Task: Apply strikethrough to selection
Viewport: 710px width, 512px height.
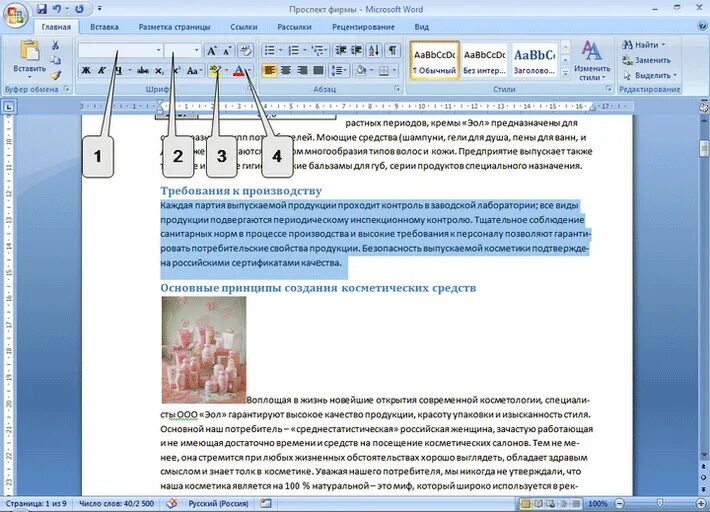Action: point(143,71)
